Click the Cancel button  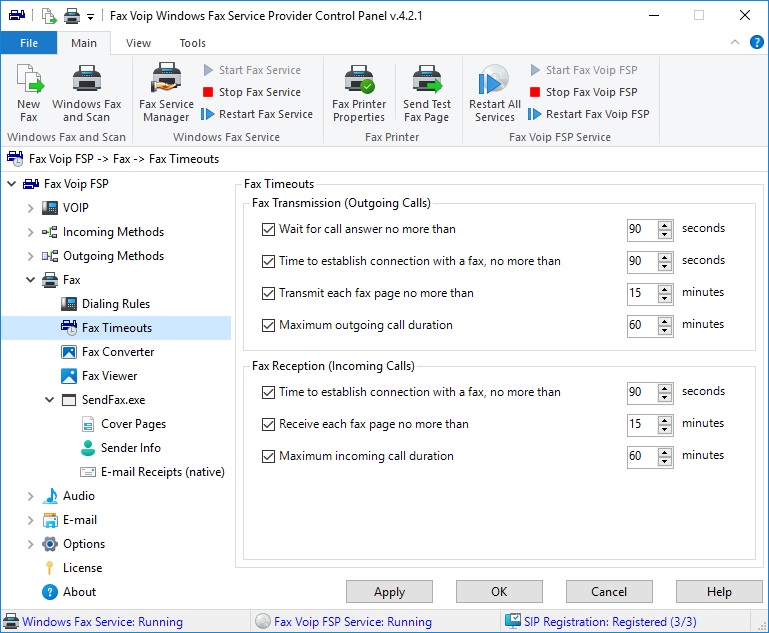coord(609,592)
